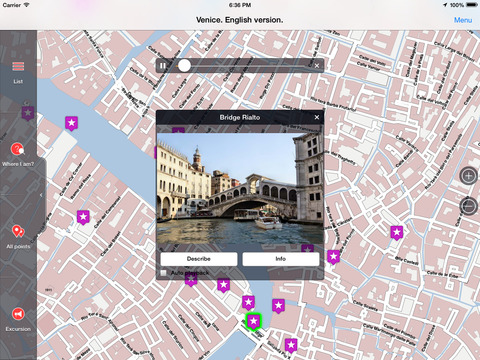Tap the bottom-most star marker on map
480x360 pixels.
291,345
